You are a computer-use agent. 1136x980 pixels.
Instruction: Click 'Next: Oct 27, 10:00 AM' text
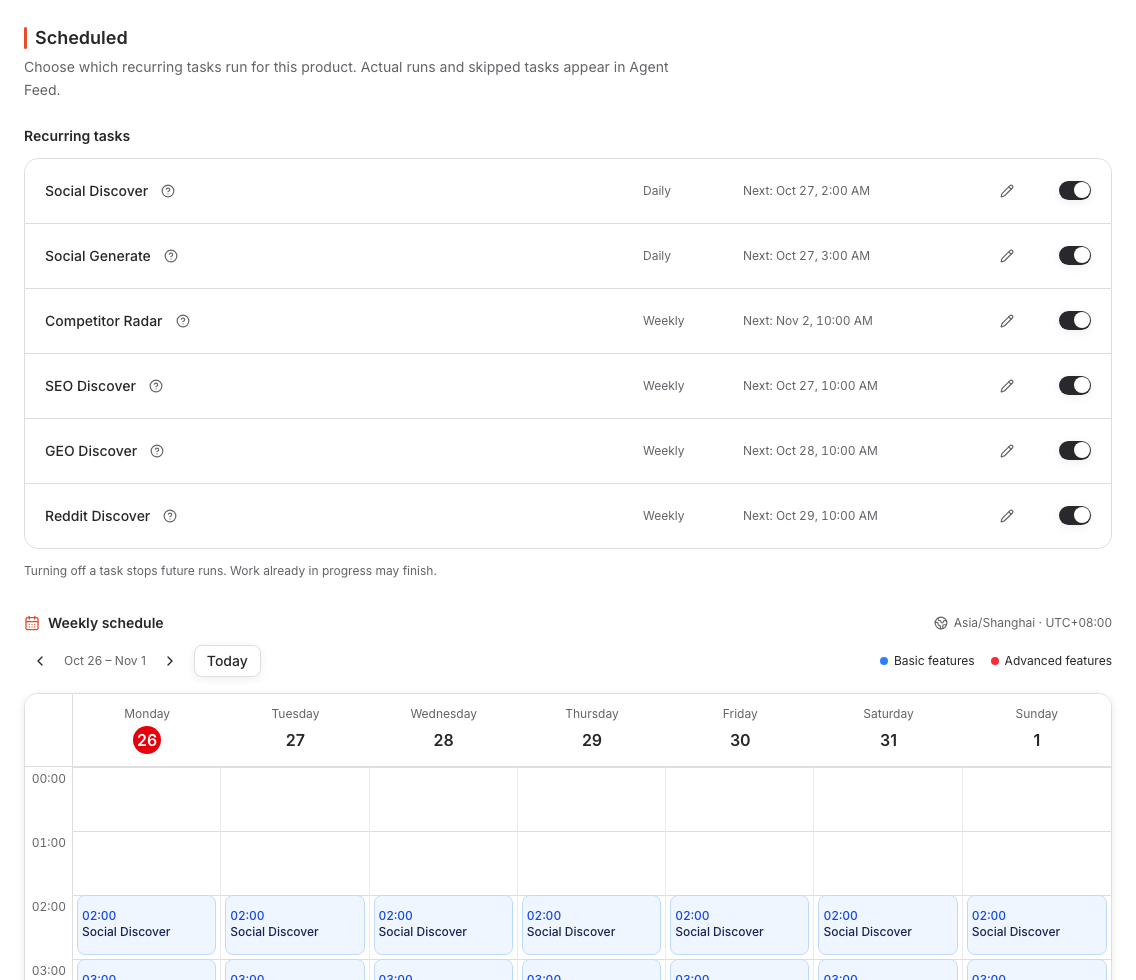[810, 386]
